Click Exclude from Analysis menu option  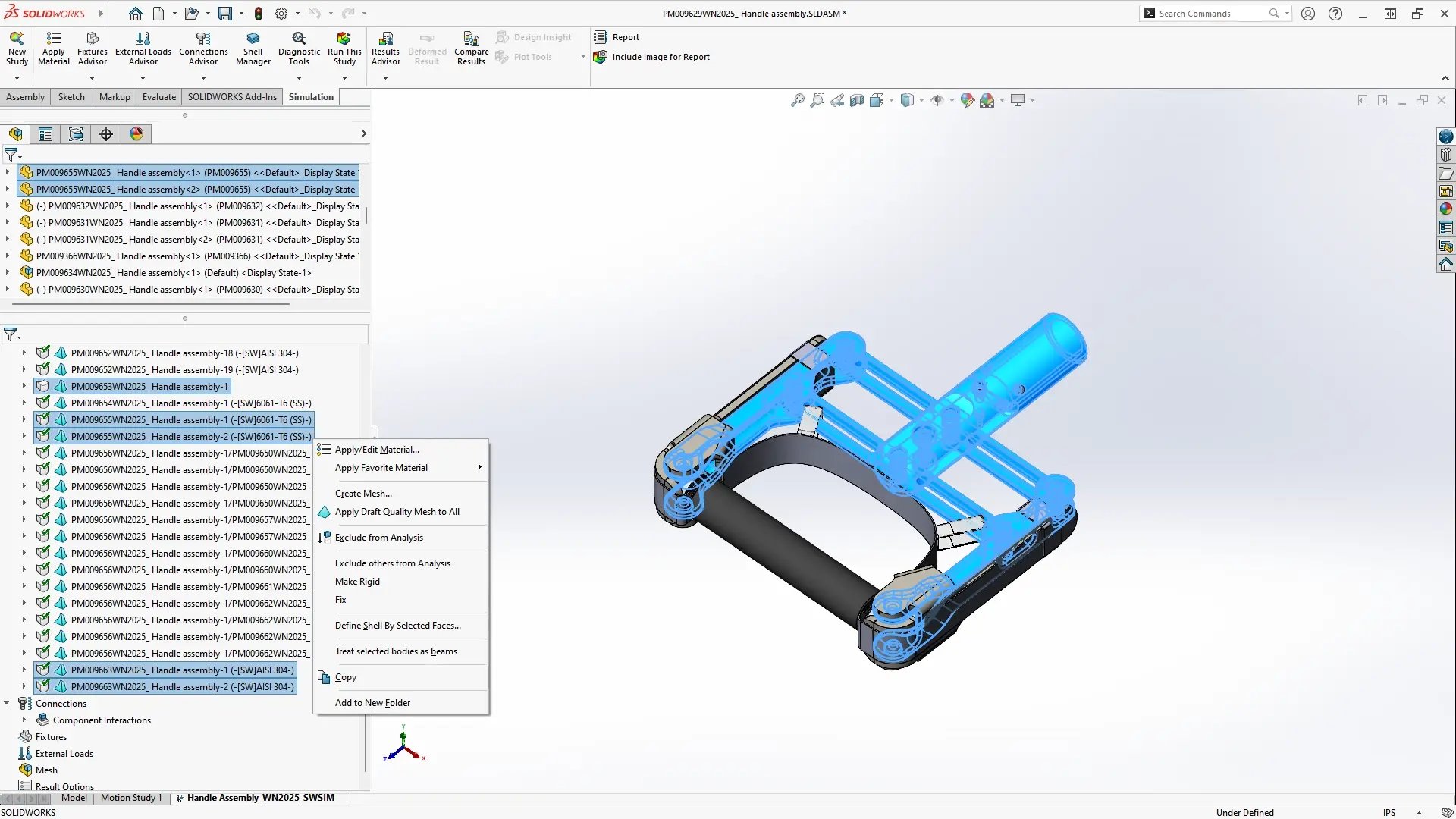379,537
